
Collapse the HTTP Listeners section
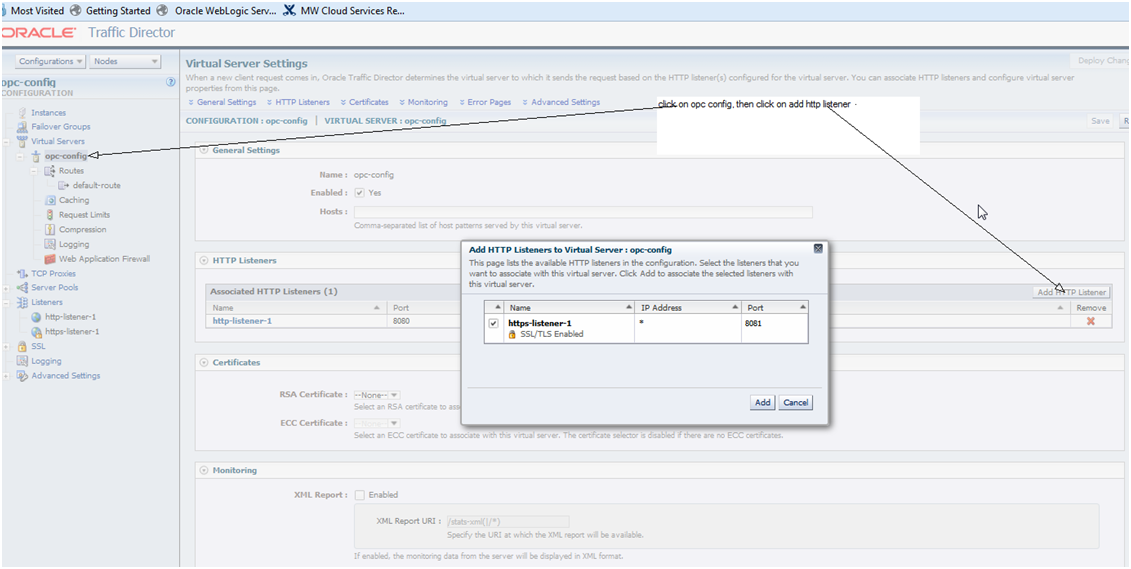[x=203, y=260]
